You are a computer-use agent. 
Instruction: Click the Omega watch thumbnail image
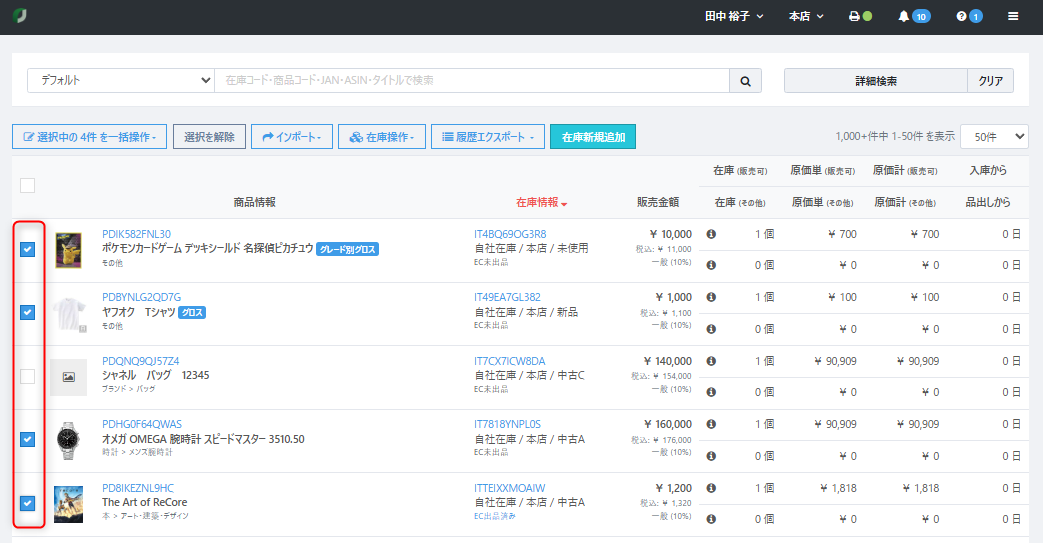click(68, 440)
